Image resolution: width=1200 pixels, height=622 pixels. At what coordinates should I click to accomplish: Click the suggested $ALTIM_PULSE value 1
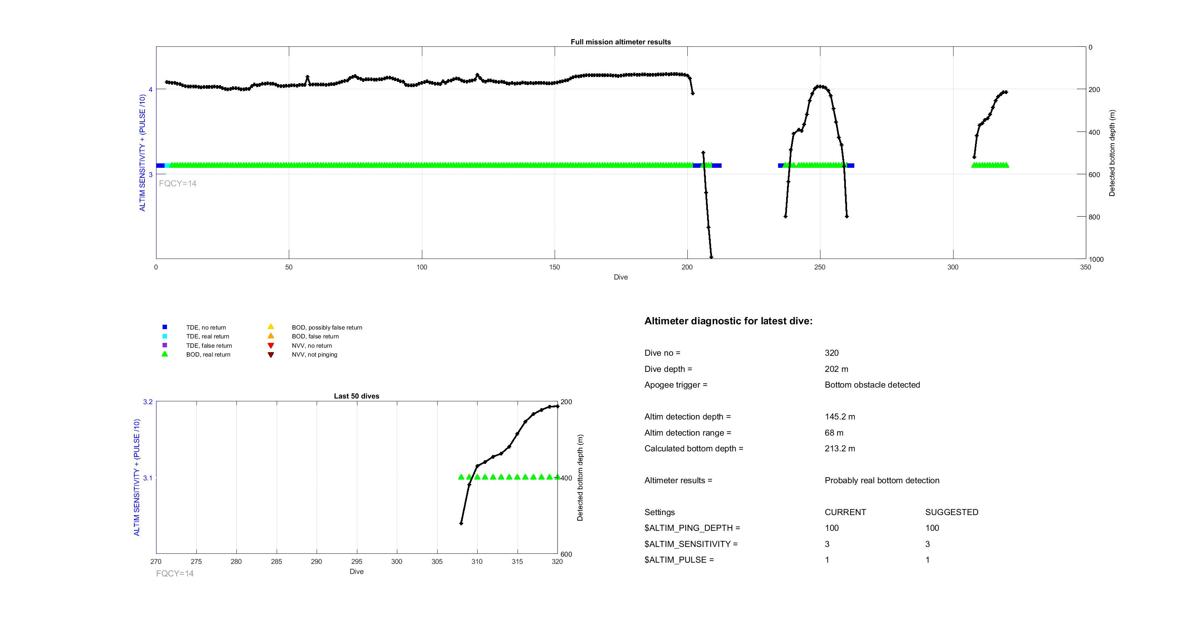pos(929,560)
